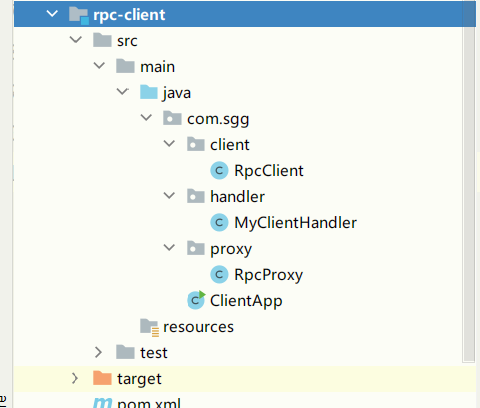Collapse the client package chevron
480x408 pixels.
pos(169,144)
